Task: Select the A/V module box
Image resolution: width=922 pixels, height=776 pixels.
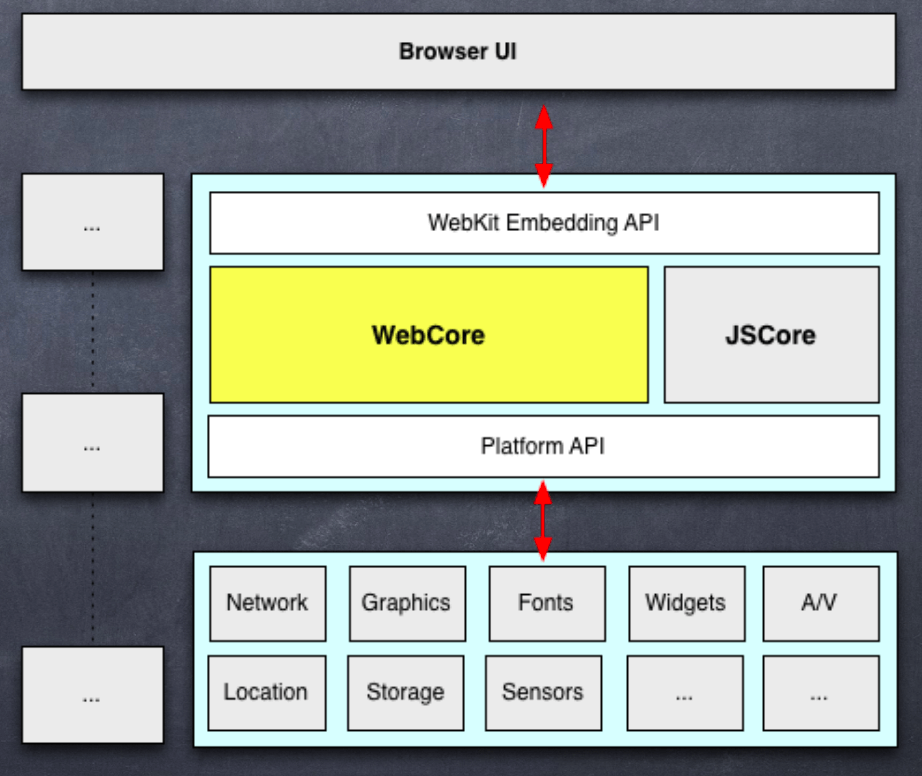Action: tap(820, 603)
